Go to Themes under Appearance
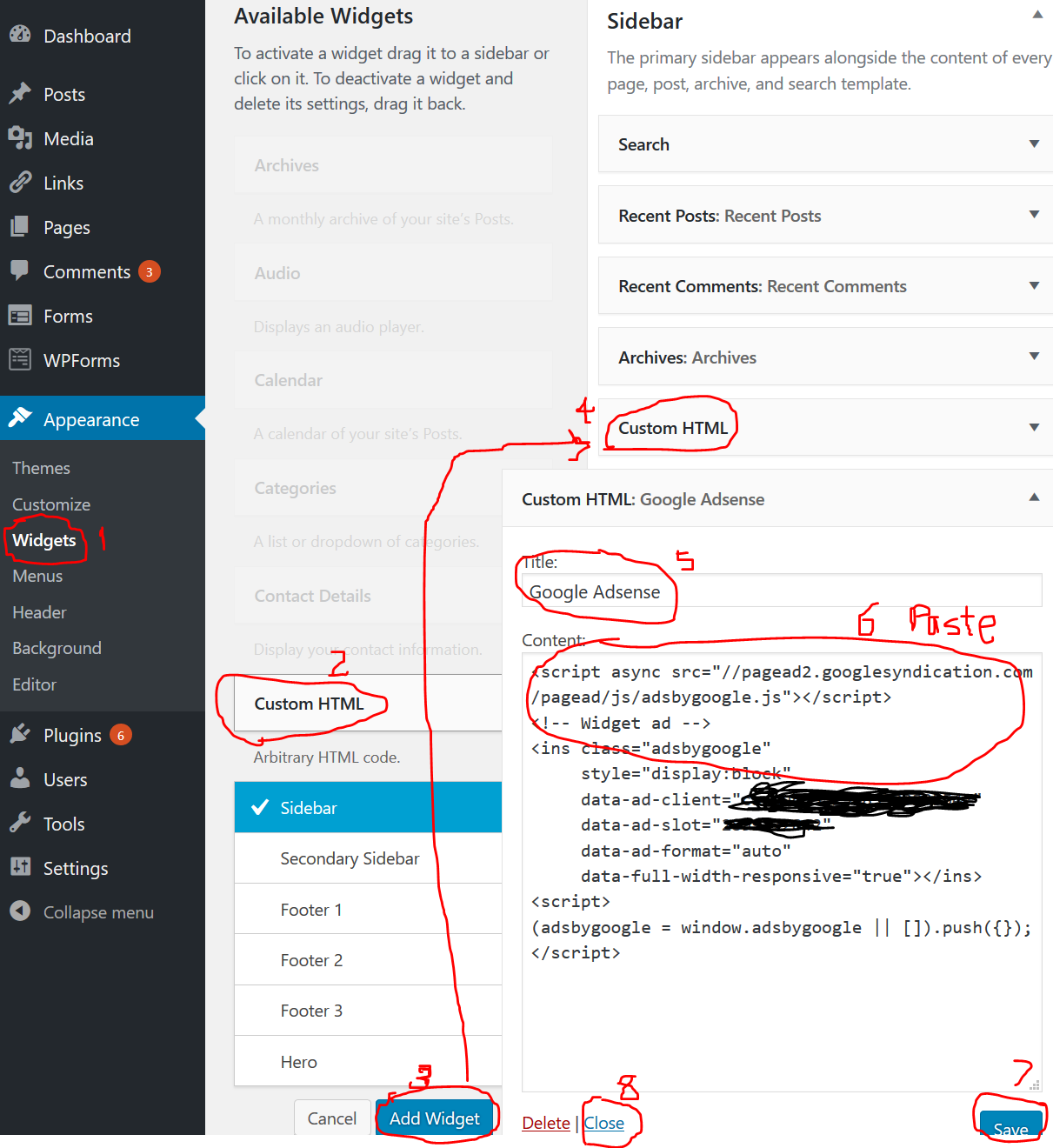 41,468
